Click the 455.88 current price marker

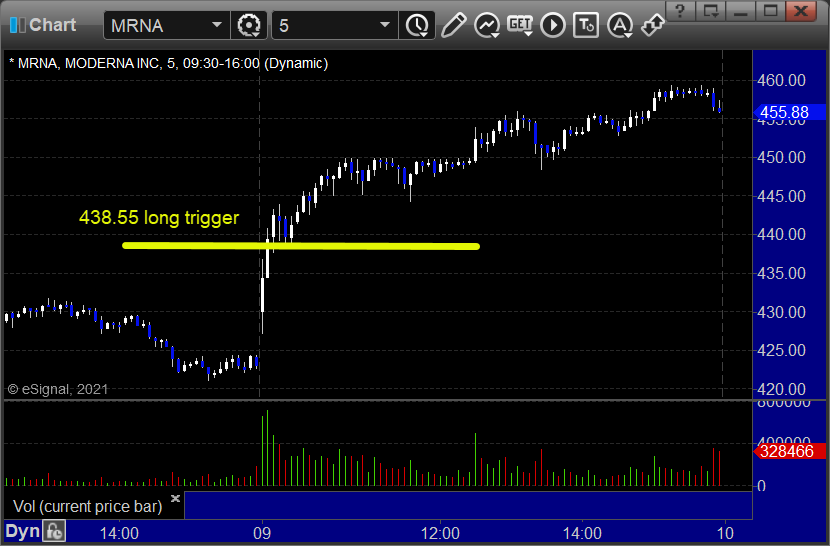click(788, 112)
